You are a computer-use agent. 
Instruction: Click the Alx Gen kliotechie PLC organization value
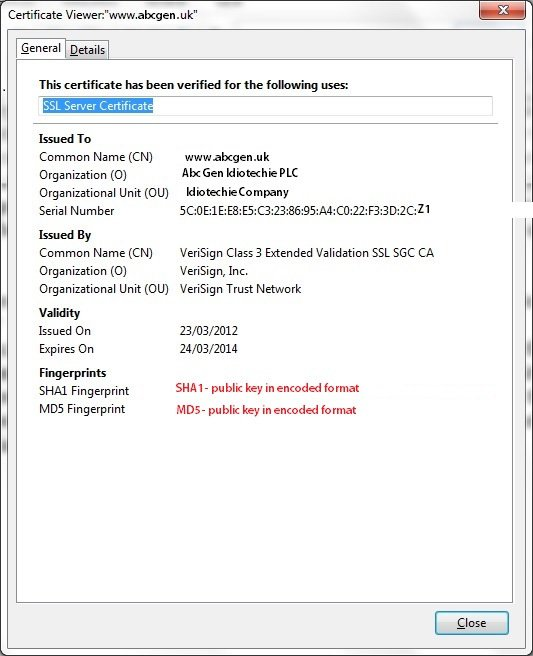tap(240, 173)
